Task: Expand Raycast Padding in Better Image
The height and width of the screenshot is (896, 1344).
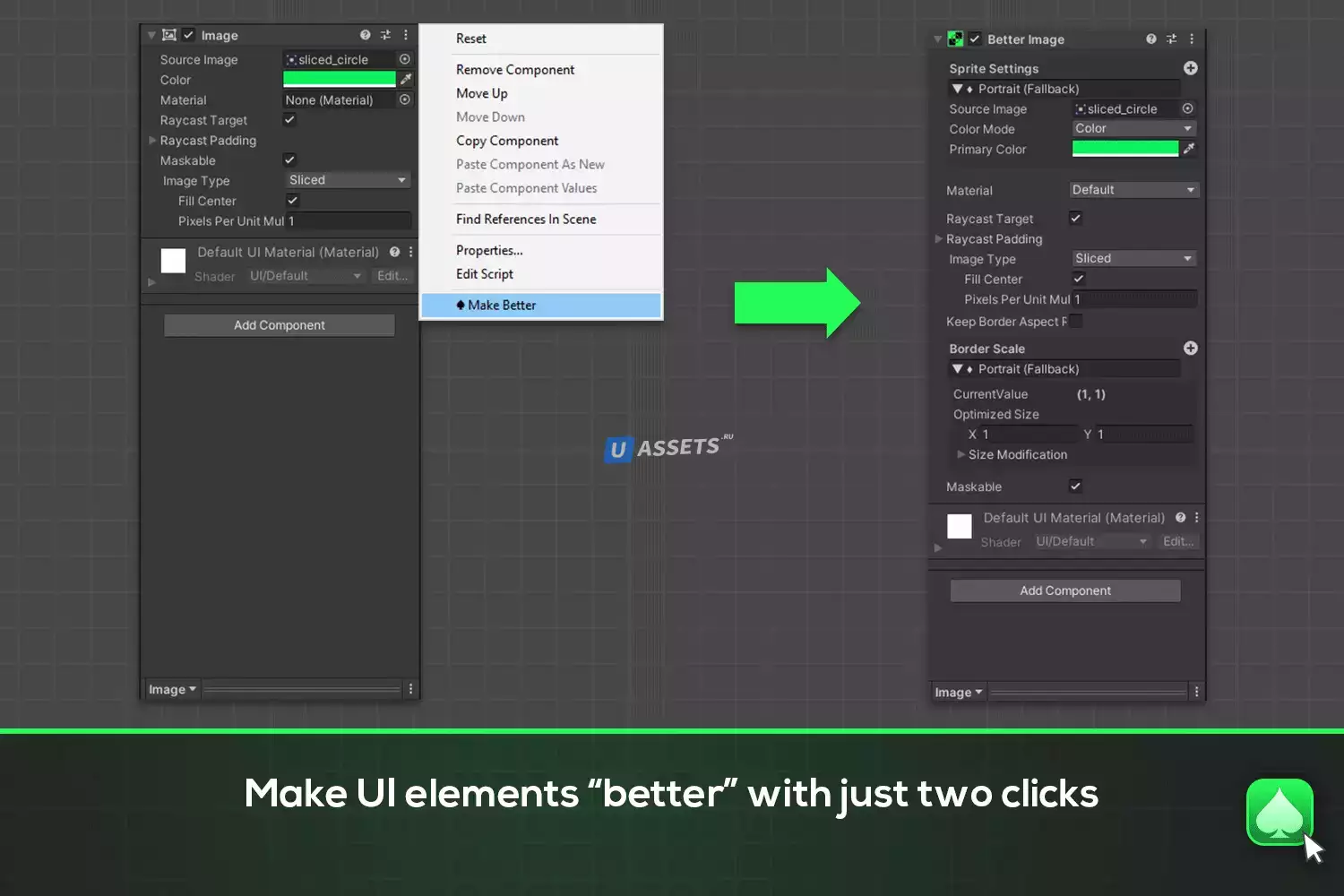Action: 938,238
